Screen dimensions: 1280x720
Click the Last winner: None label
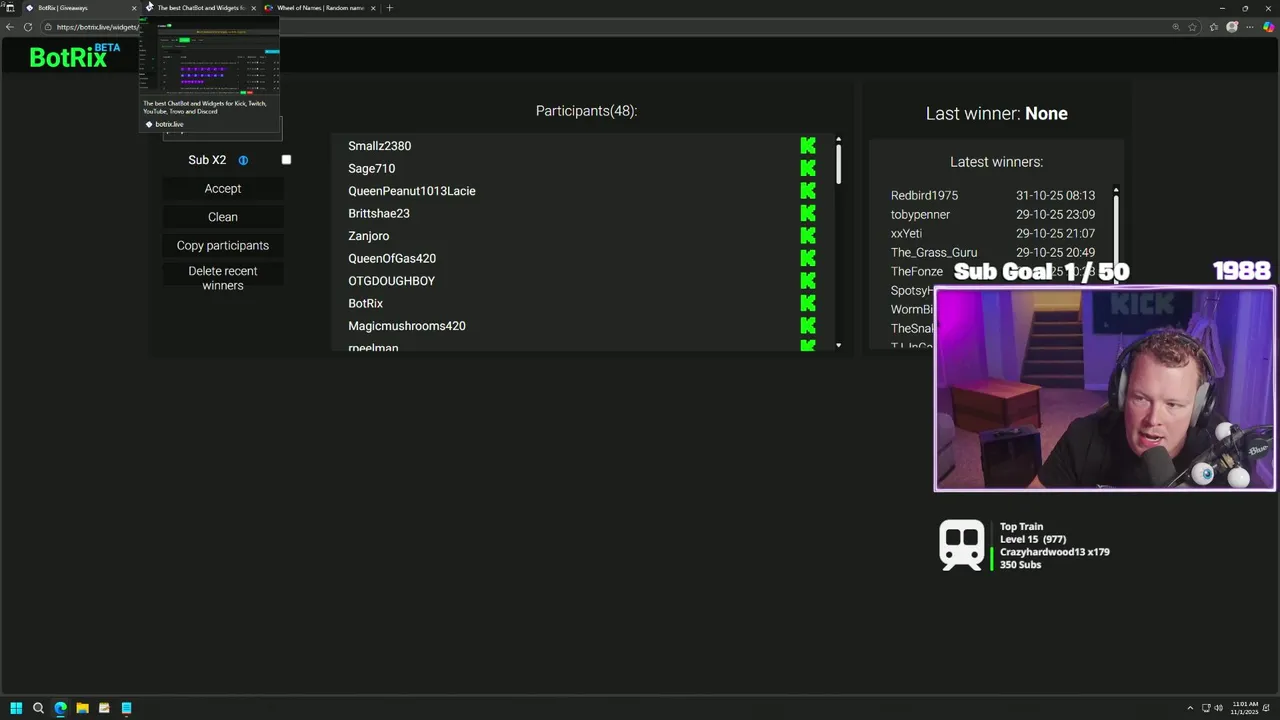996,114
